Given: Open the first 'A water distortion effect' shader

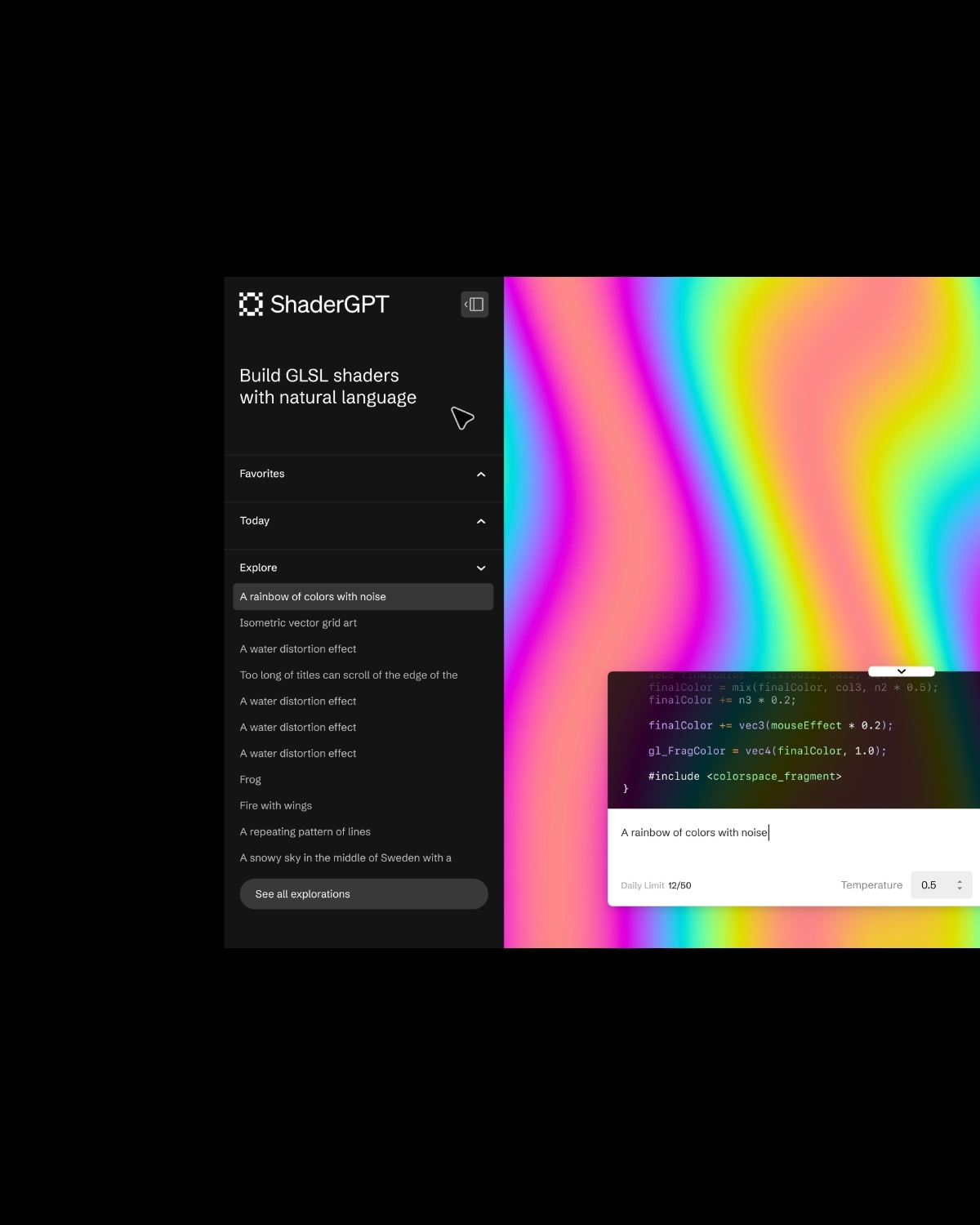Looking at the screenshot, I should pyautogui.click(x=298, y=648).
